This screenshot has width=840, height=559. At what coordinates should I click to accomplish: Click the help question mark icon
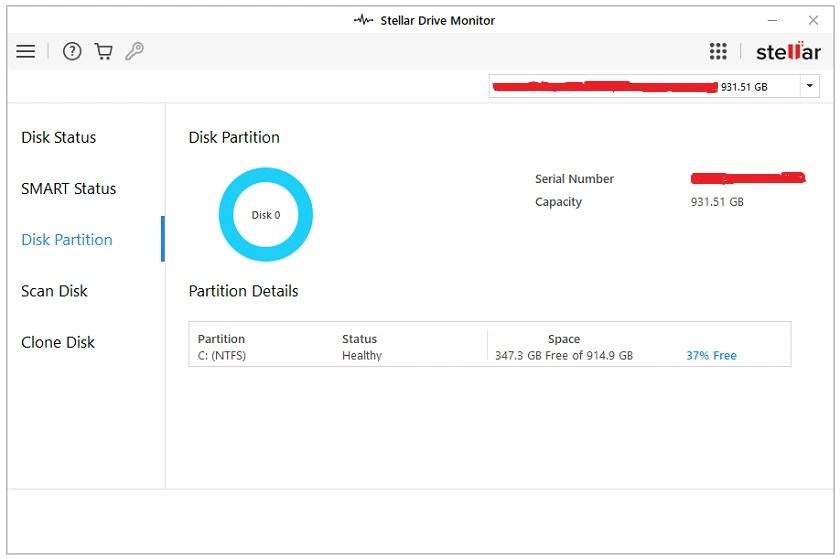(72, 51)
